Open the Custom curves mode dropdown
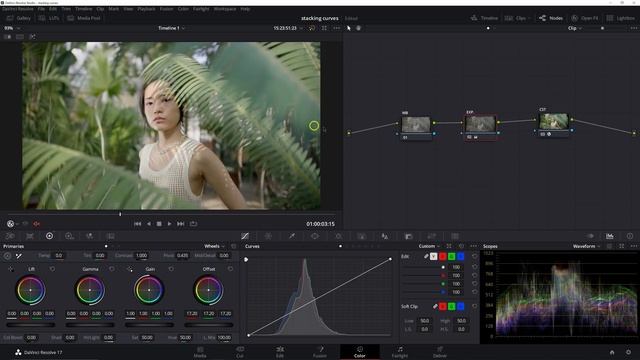The image size is (640, 360). (x=429, y=246)
